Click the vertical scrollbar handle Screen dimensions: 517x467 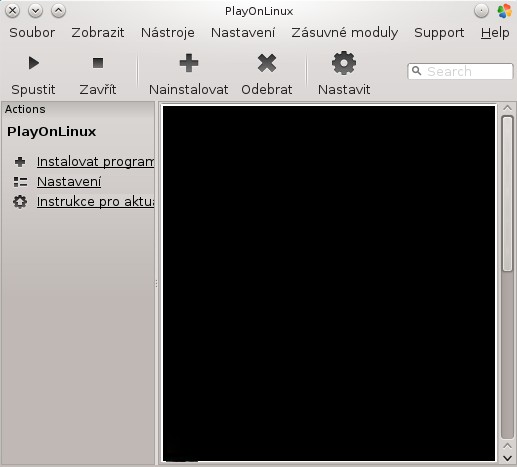pyautogui.click(x=507, y=194)
